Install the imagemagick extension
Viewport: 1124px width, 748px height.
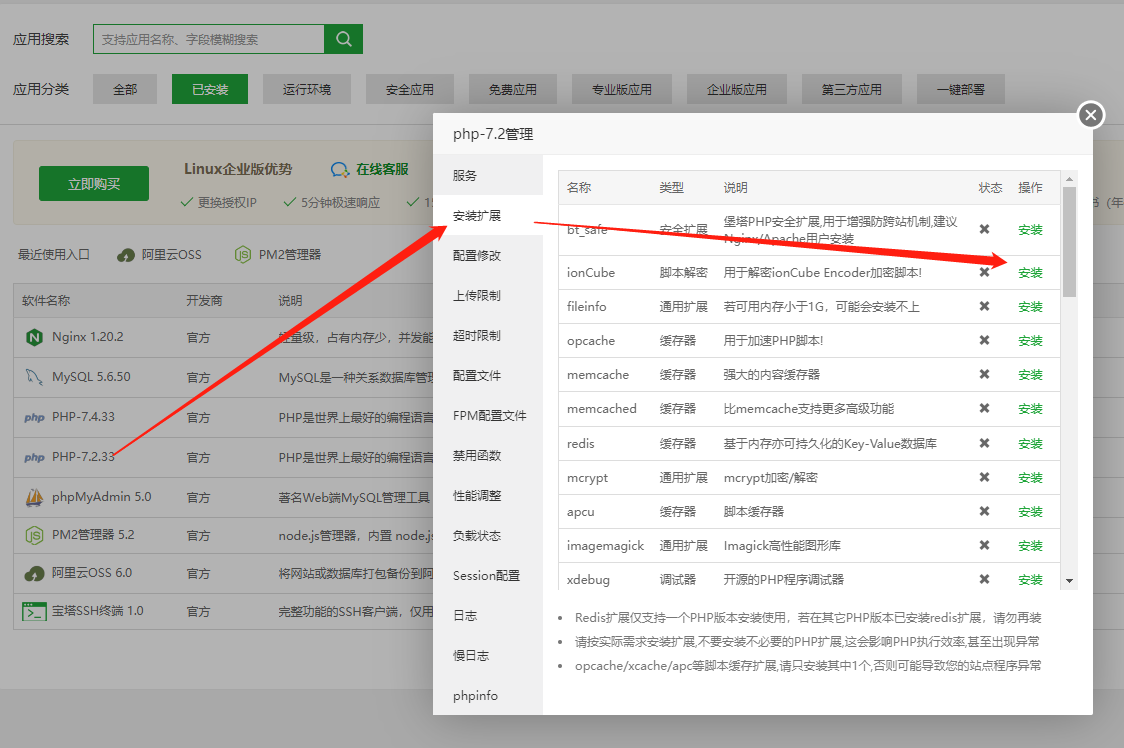tap(1030, 546)
